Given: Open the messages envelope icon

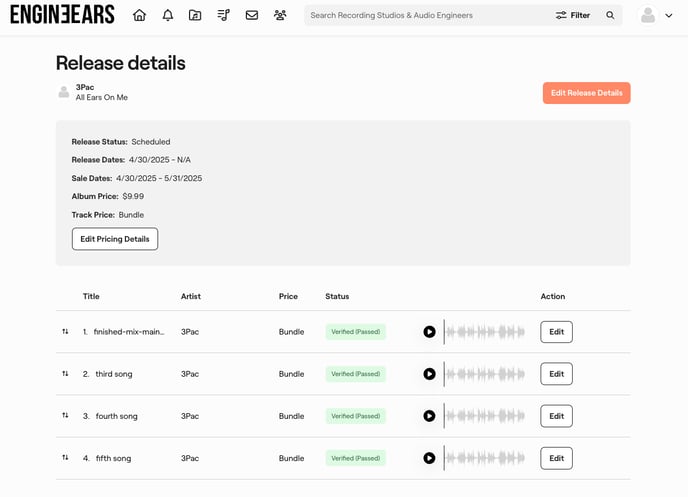Looking at the screenshot, I should click(251, 16).
